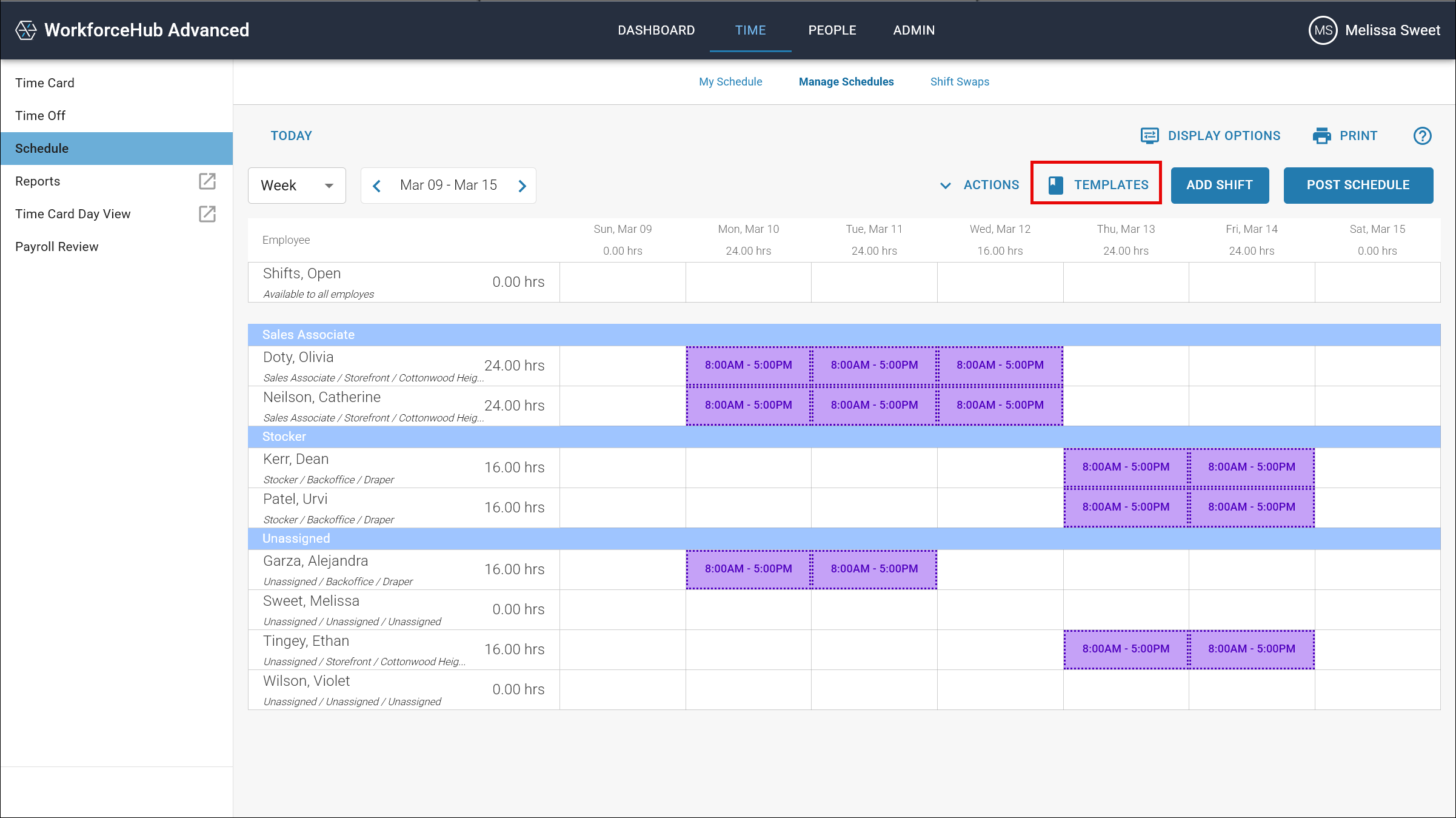This screenshot has width=1456, height=818.
Task: Select Ethan Tingey's Friday shift
Action: [x=1251, y=649]
